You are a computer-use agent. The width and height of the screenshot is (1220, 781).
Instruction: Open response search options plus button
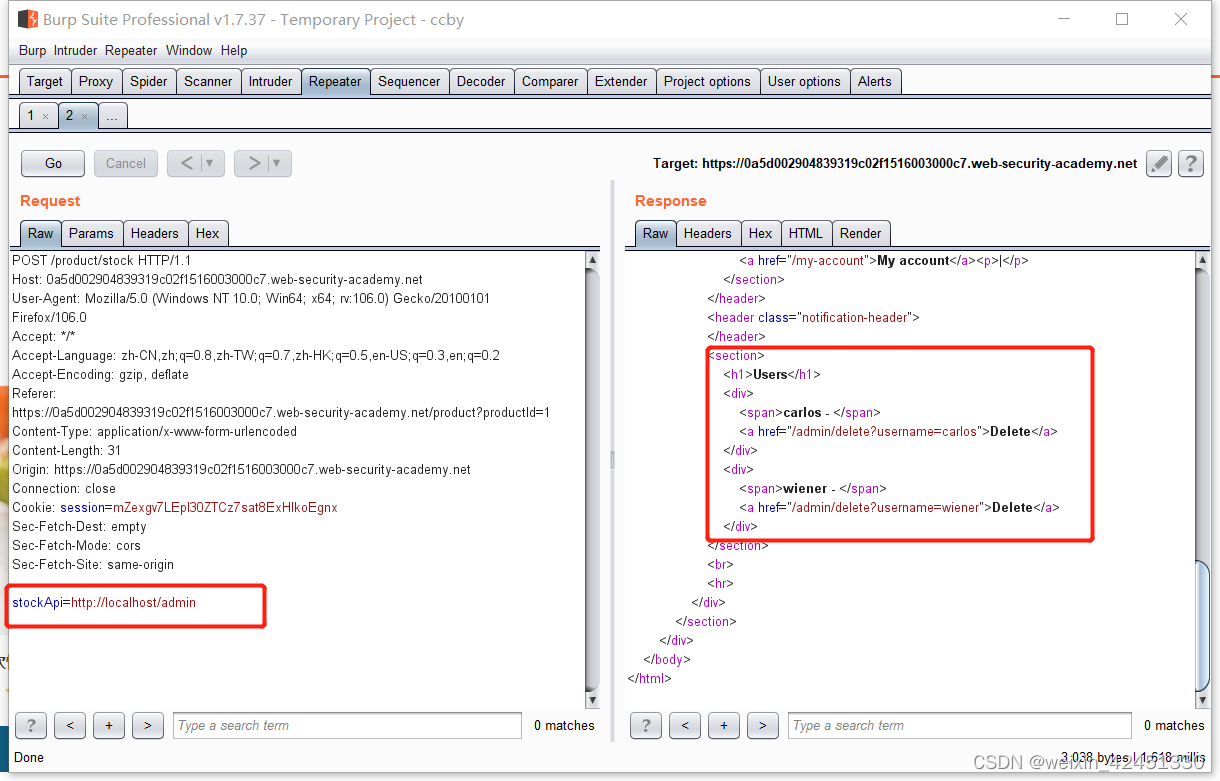(x=724, y=725)
